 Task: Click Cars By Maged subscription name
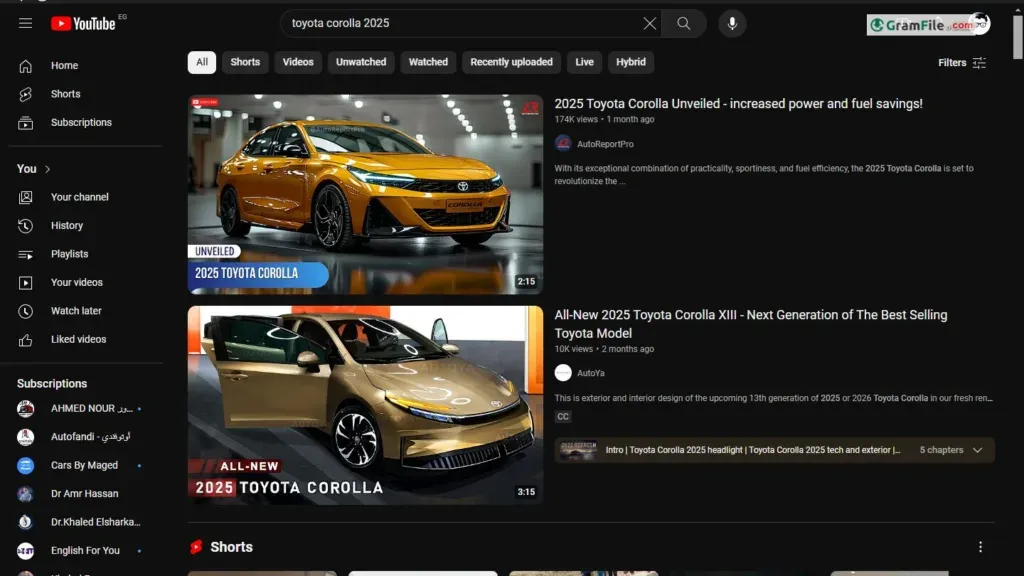tap(84, 466)
